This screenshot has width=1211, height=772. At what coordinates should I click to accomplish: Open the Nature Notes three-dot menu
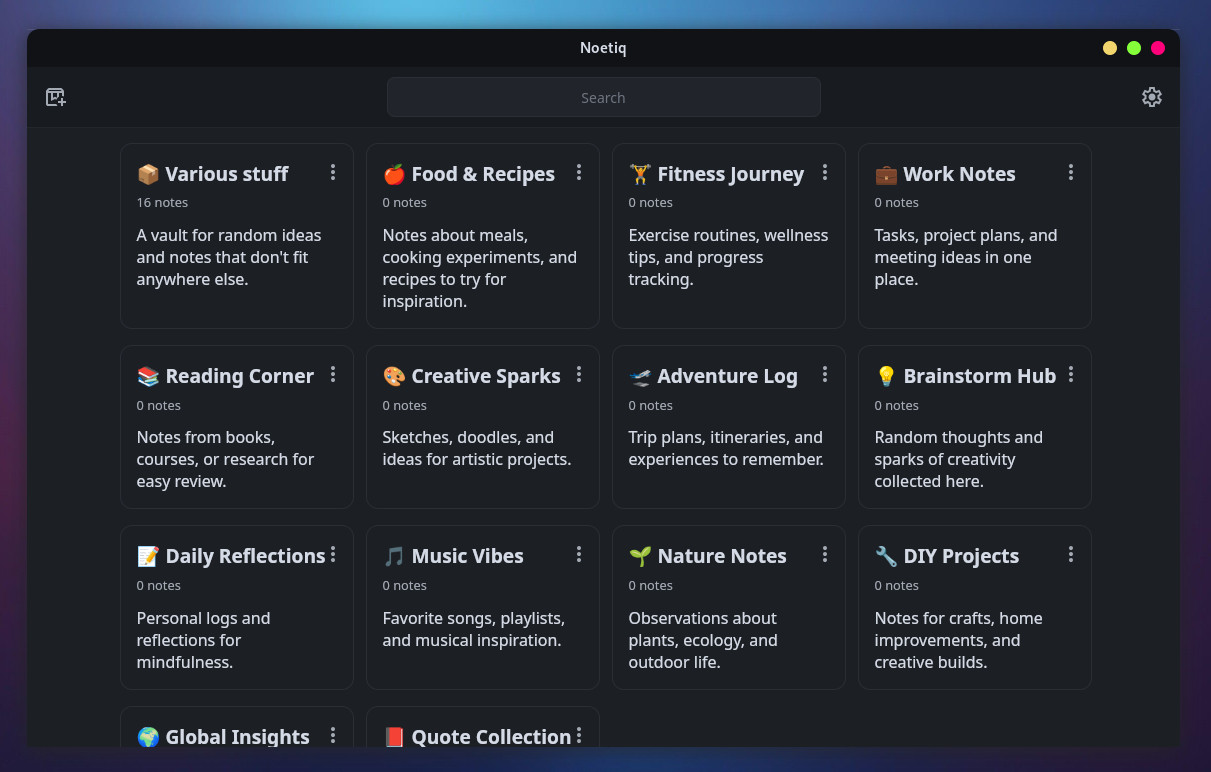pyautogui.click(x=825, y=555)
